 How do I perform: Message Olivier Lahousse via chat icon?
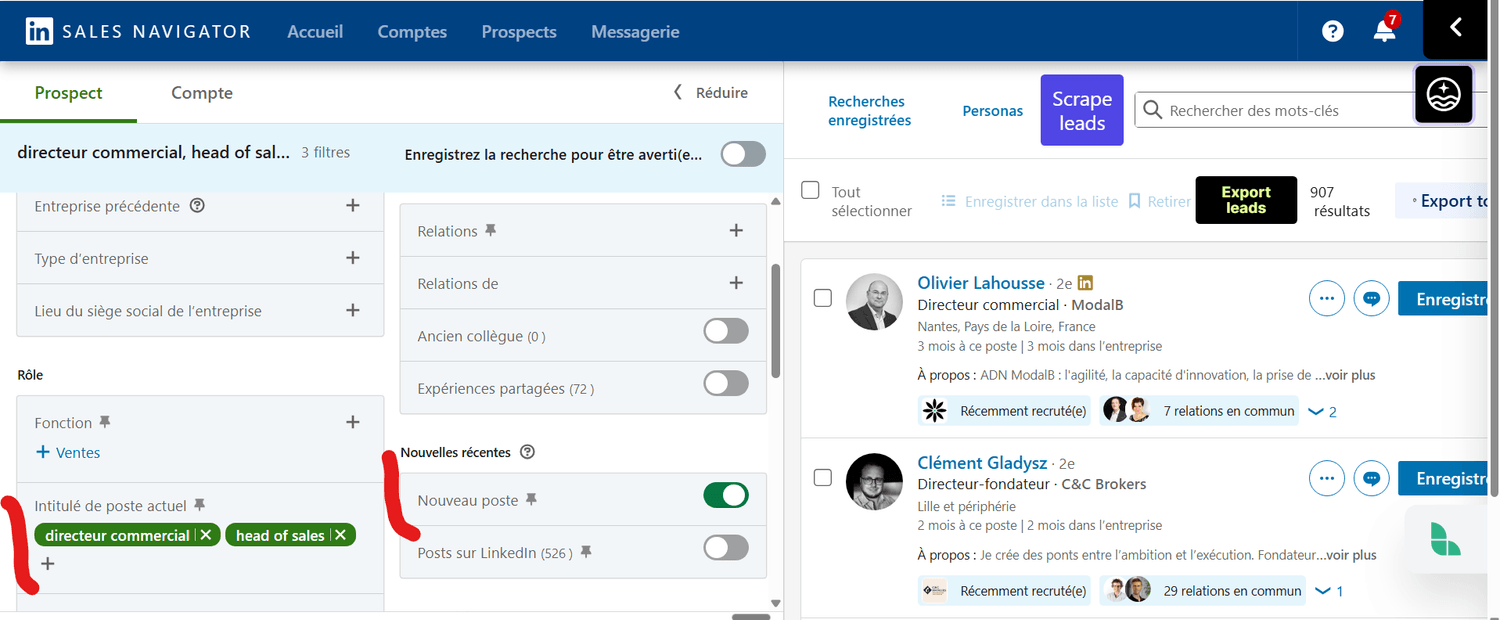(1372, 298)
